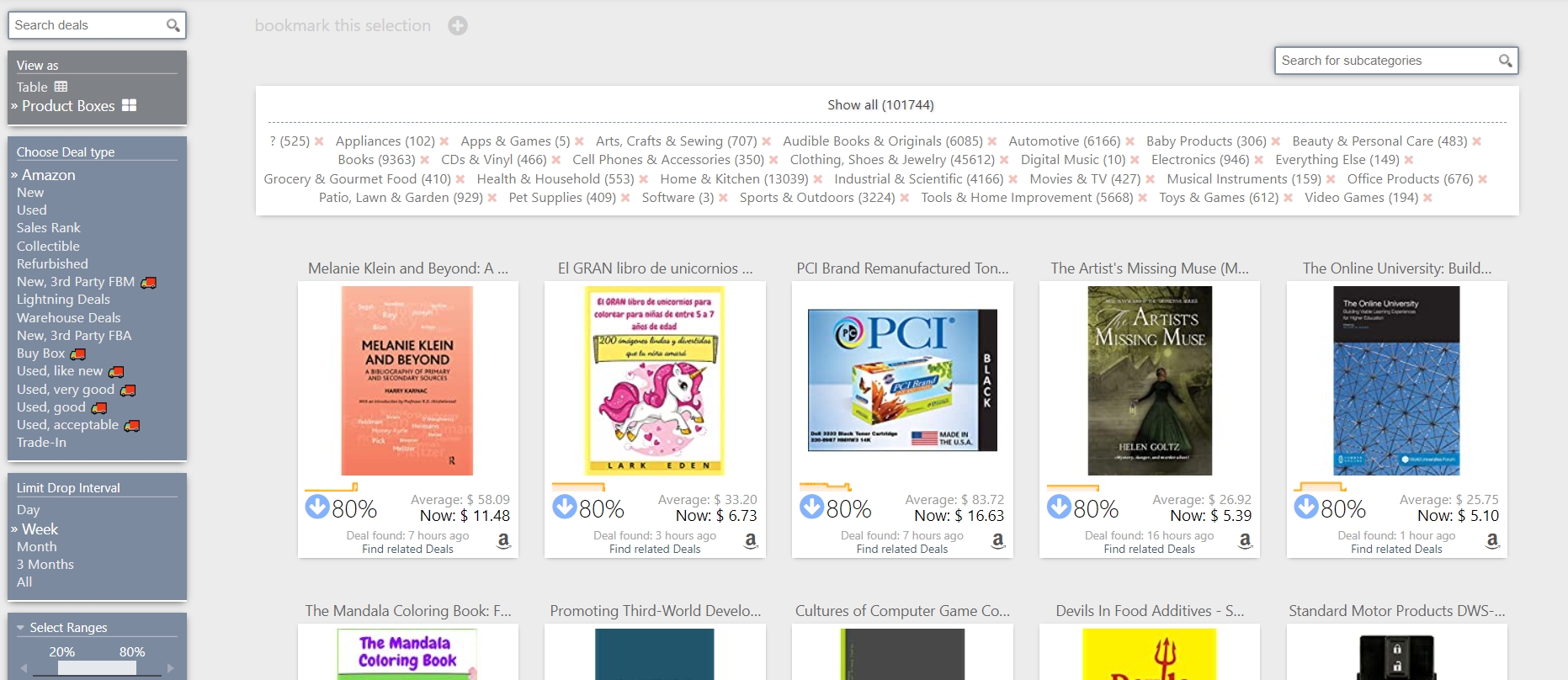Remove the Pet Supplies category filter
Screen dimensions: 1568x680
625,198
